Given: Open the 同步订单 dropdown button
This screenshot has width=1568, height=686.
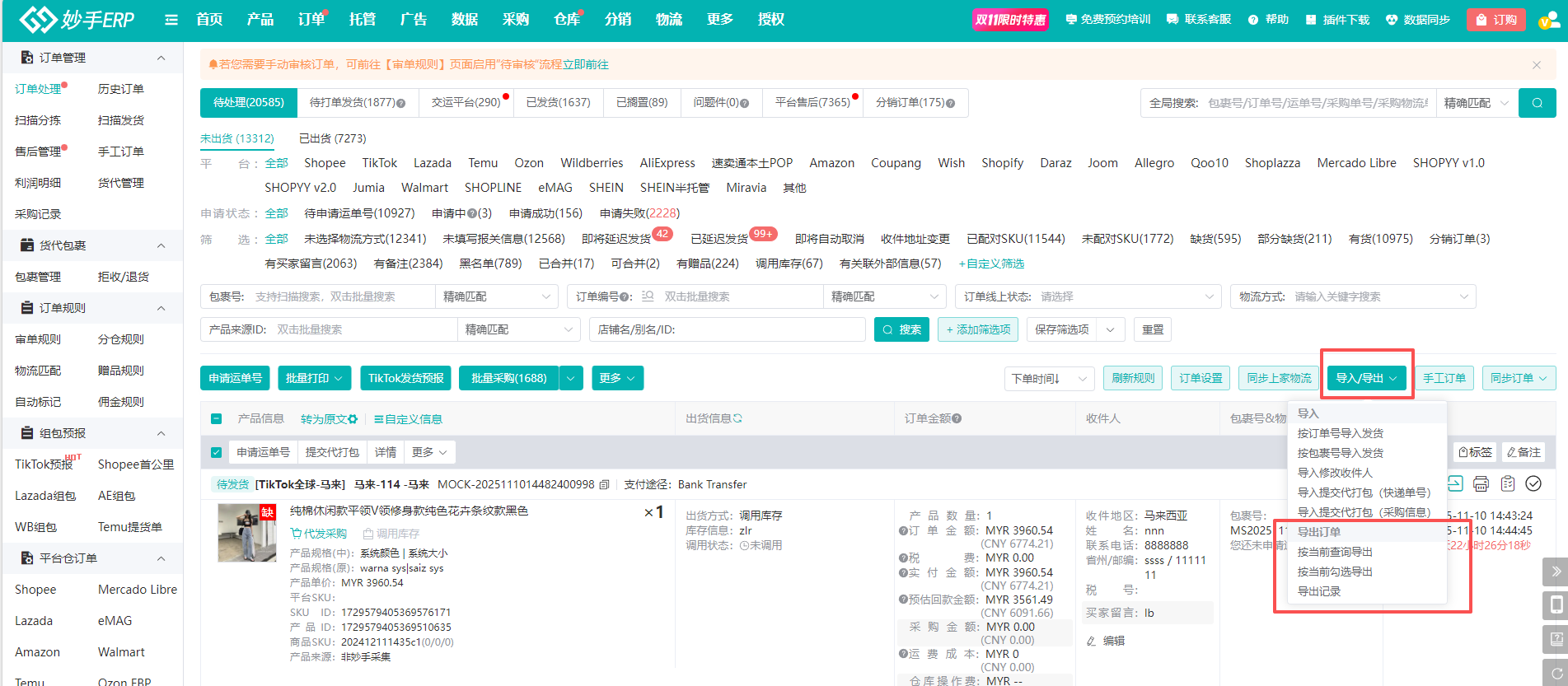Looking at the screenshot, I should tap(1519, 378).
